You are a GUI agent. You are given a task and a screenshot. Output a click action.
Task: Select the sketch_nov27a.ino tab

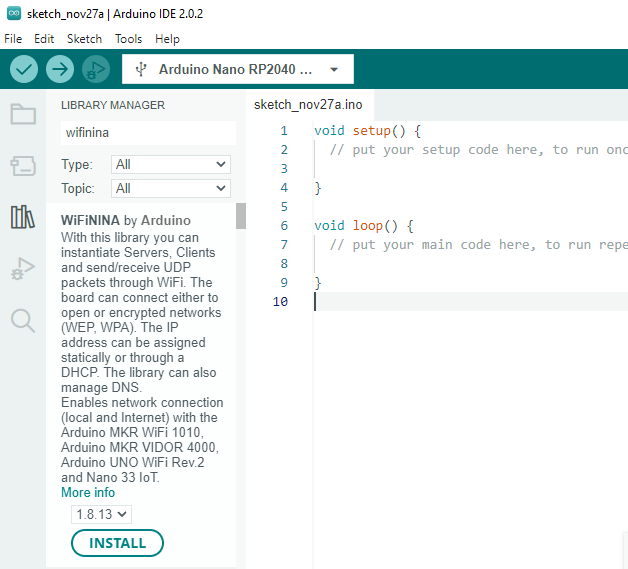tap(308, 105)
